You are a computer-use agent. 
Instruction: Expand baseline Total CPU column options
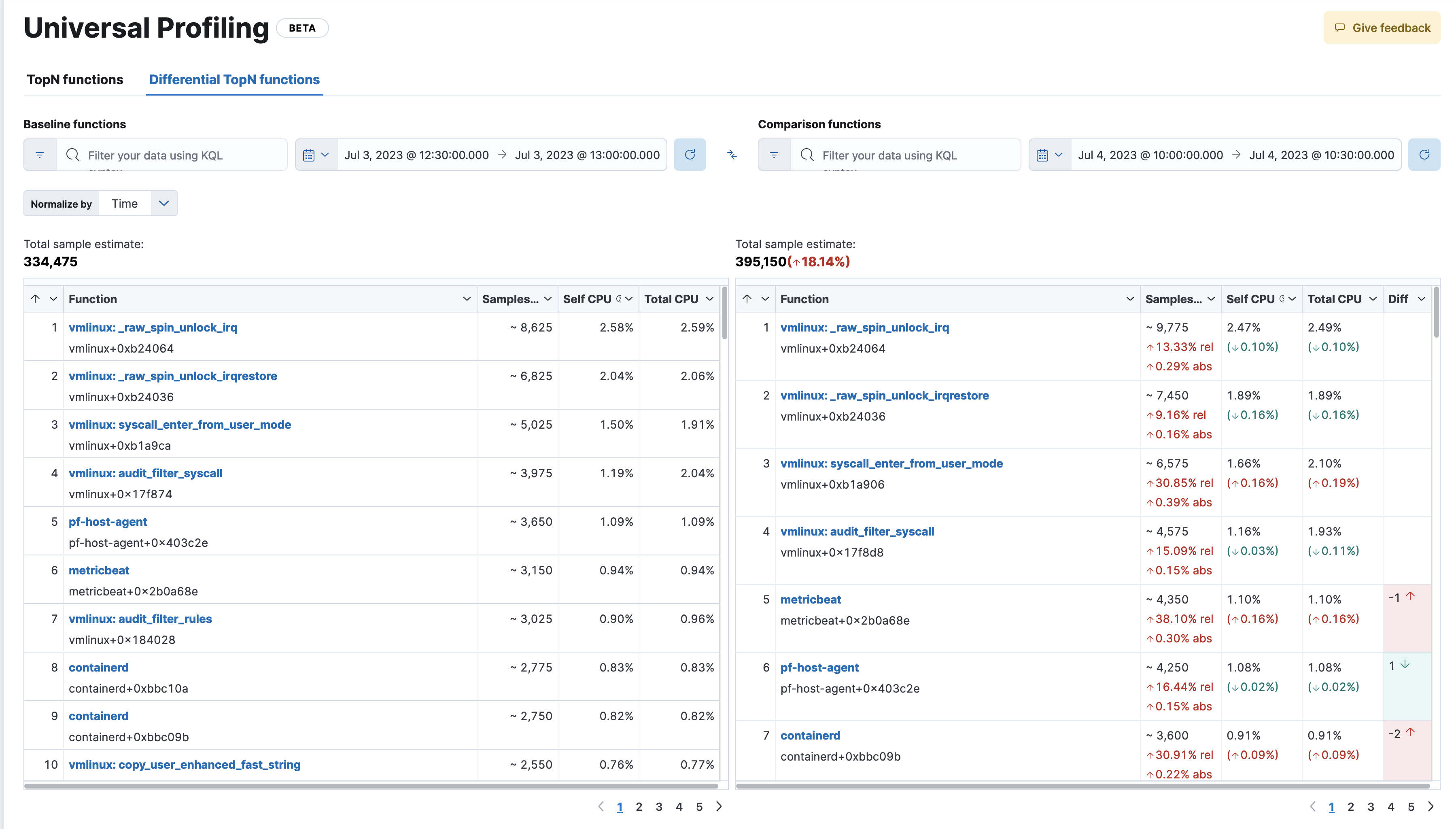(x=710, y=299)
